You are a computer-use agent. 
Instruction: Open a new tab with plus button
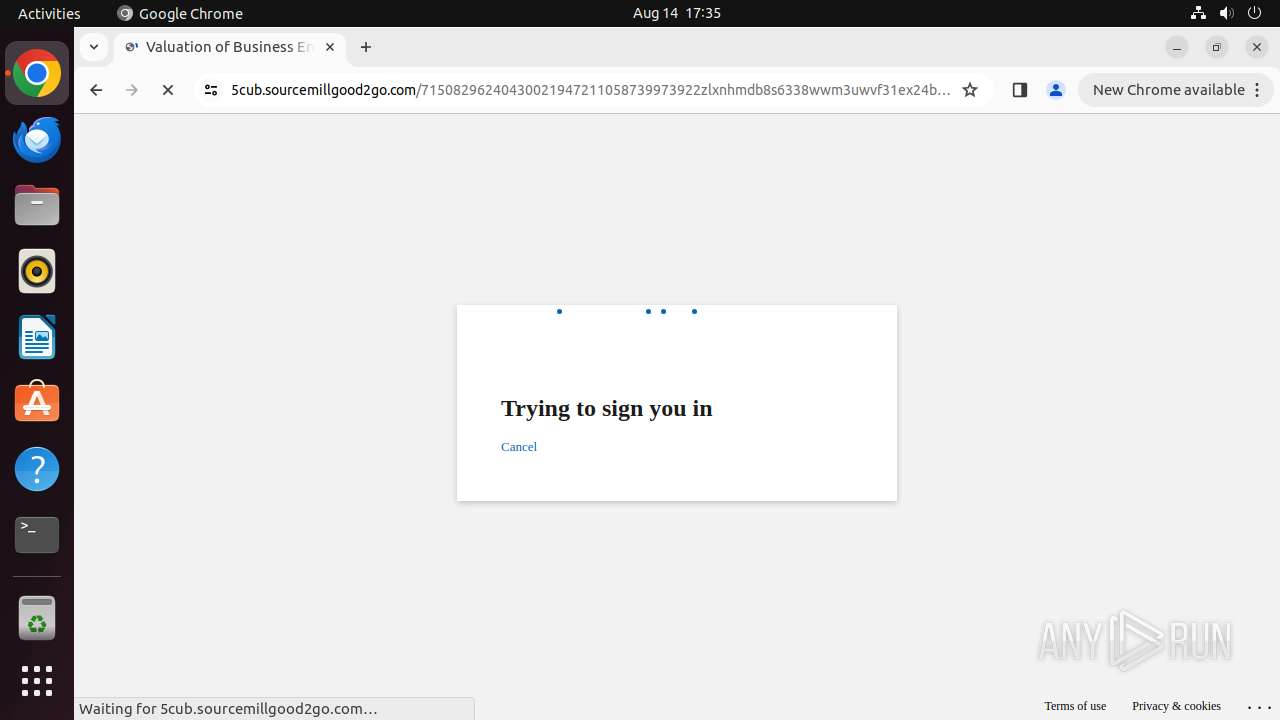[366, 47]
